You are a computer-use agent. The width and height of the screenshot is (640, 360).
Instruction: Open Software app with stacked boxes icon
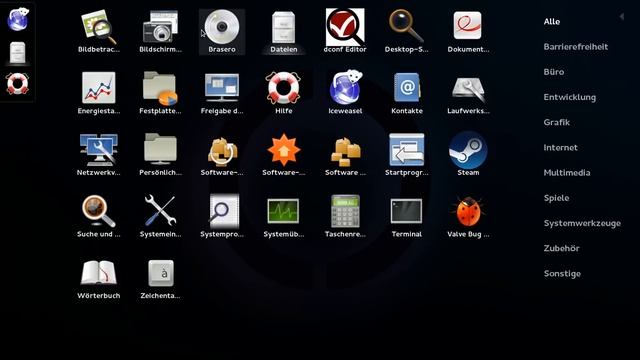click(x=345, y=155)
